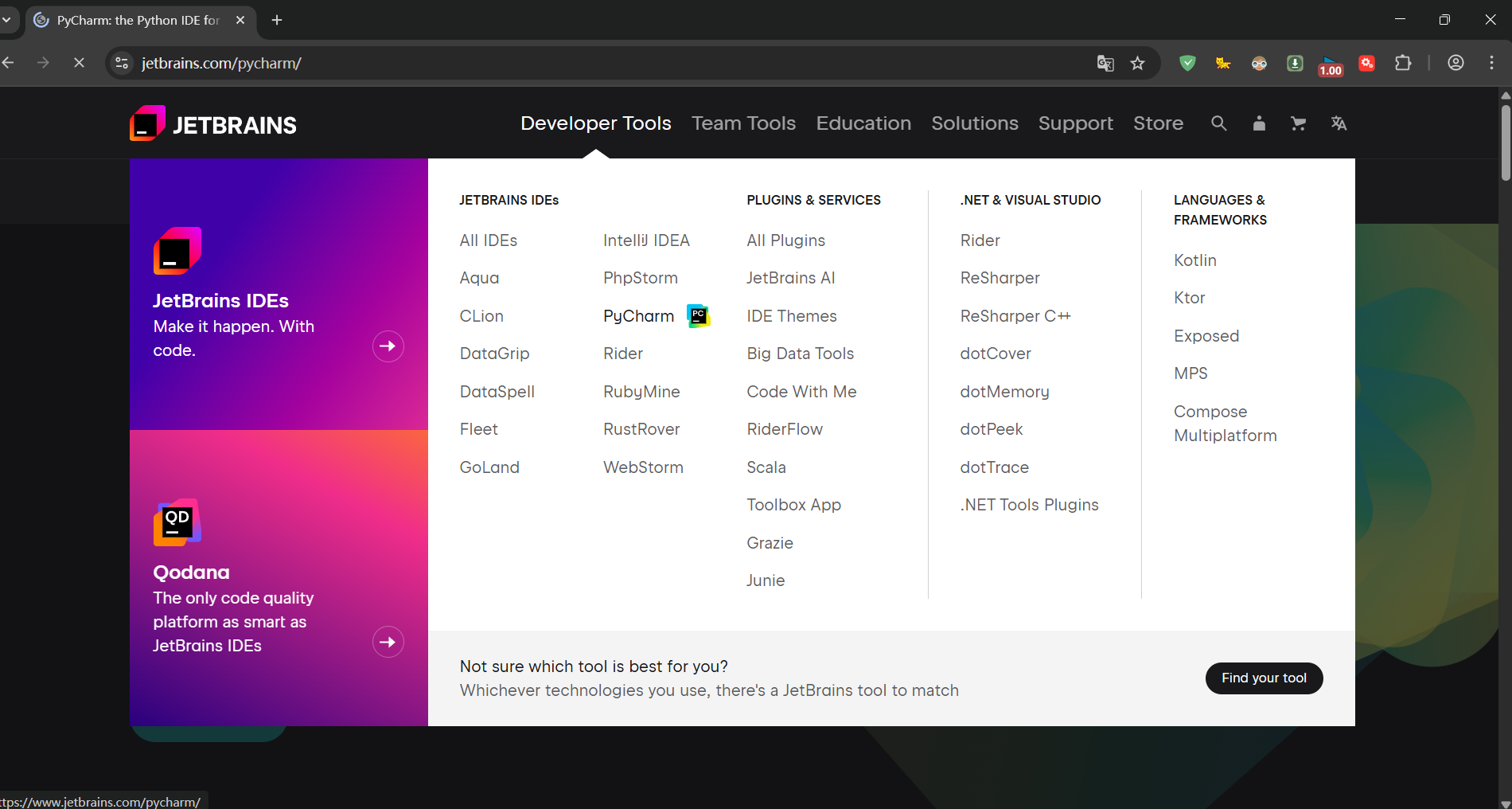The image size is (1512, 809).
Task: Open the WebStorm link
Action: 643,467
